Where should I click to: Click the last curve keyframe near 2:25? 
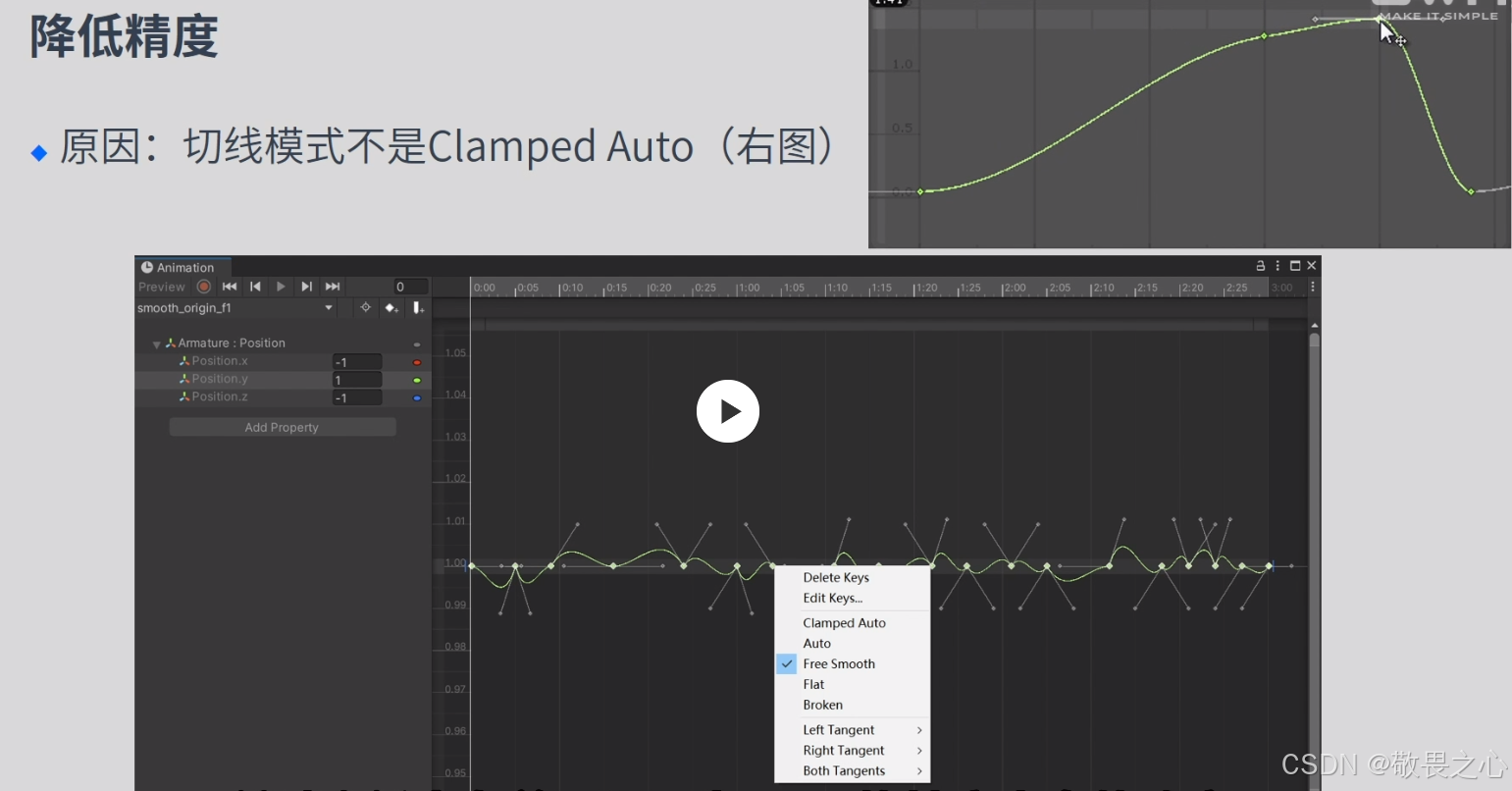coord(1269,566)
